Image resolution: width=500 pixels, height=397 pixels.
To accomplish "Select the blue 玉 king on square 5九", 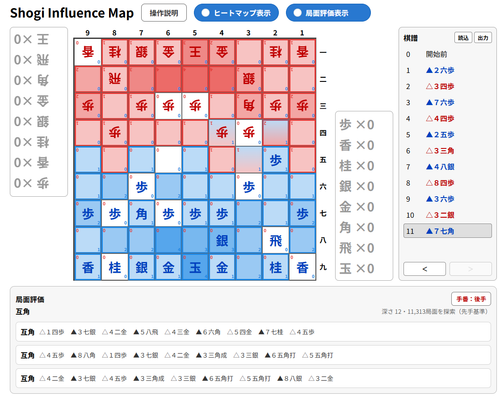I will point(195,267).
